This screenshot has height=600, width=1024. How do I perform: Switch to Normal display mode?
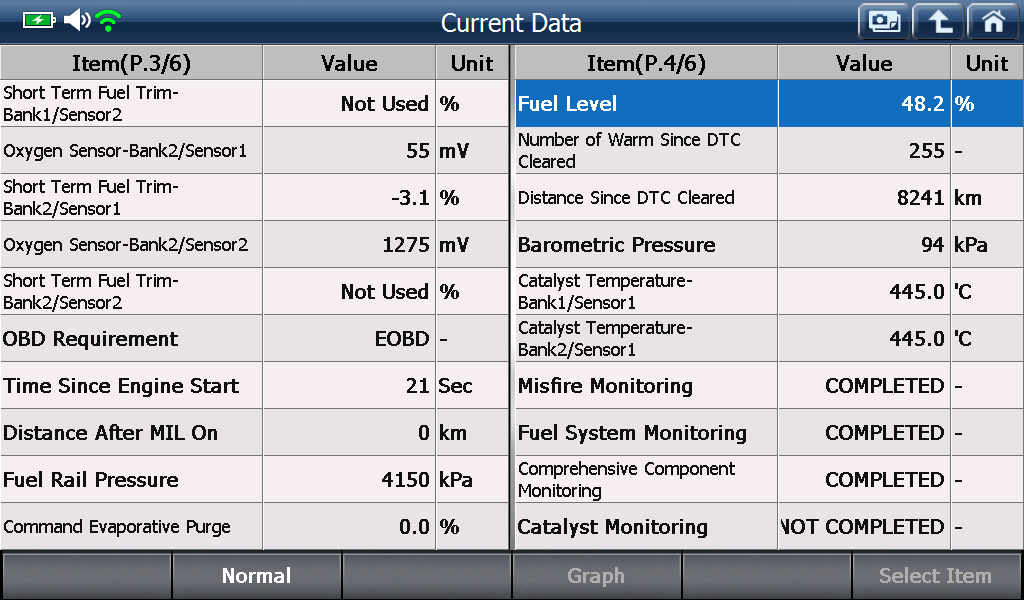pyautogui.click(x=257, y=576)
